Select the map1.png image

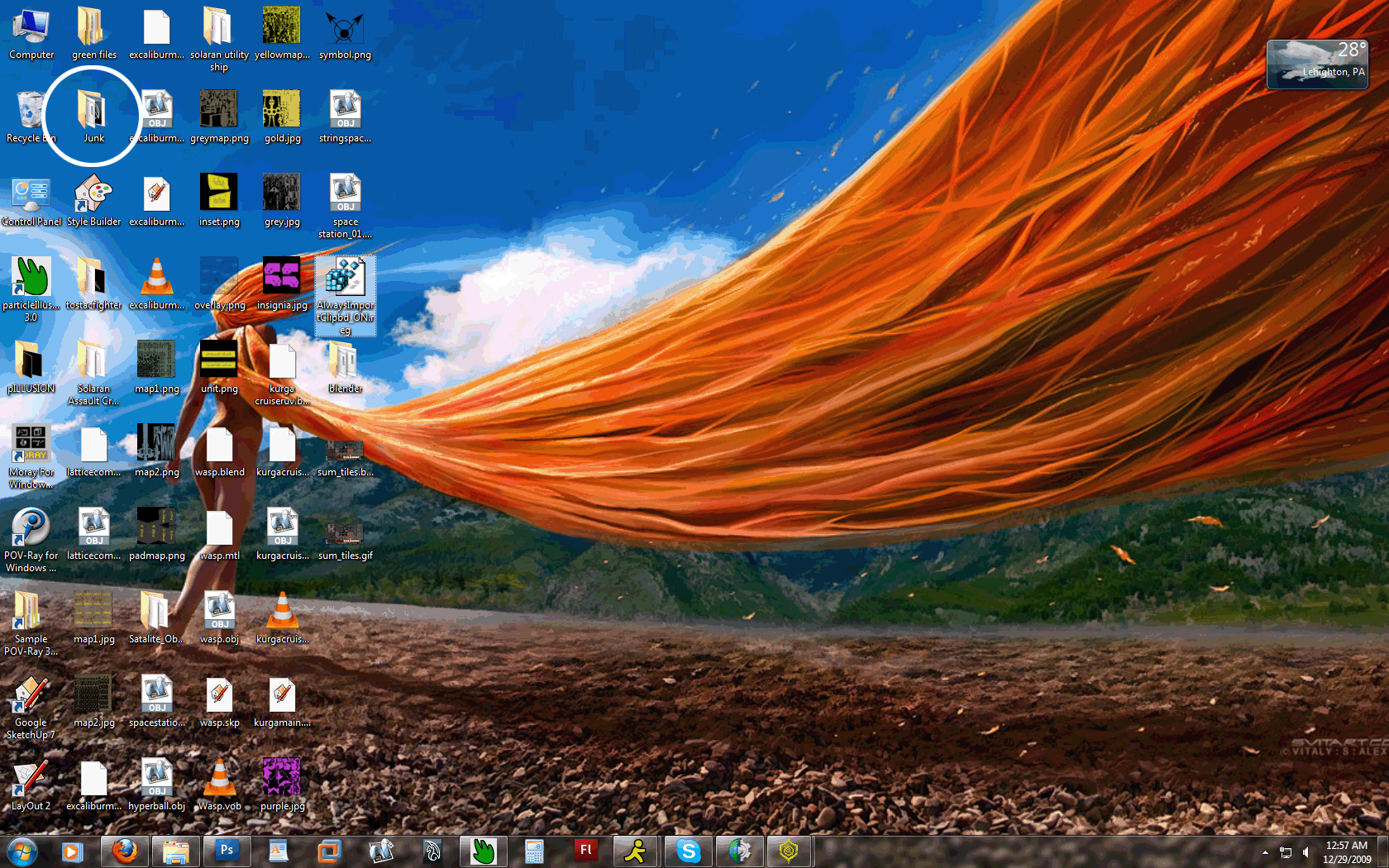pos(156,368)
